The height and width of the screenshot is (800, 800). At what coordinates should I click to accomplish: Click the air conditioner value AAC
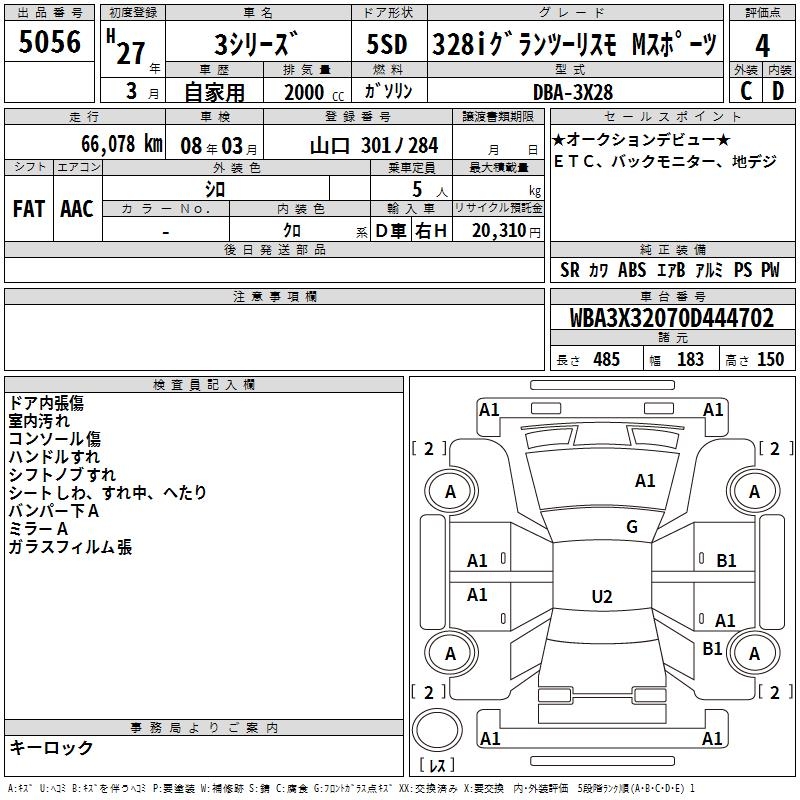[x=77, y=209]
